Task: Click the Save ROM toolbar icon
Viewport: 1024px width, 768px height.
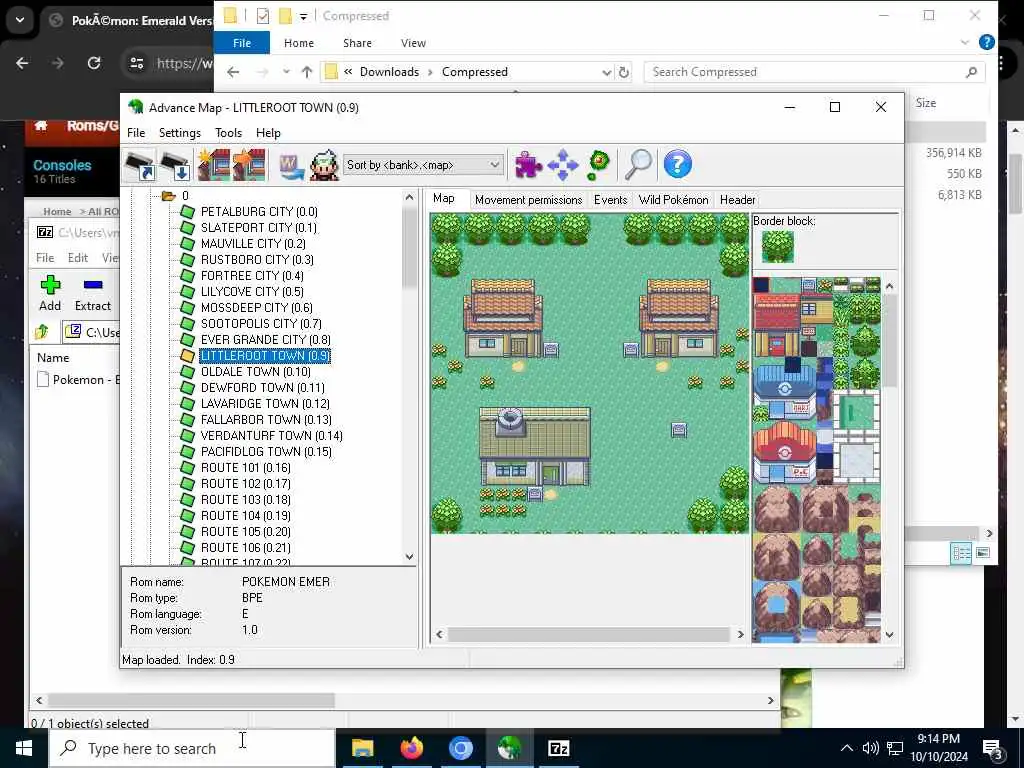Action: (174, 165)
